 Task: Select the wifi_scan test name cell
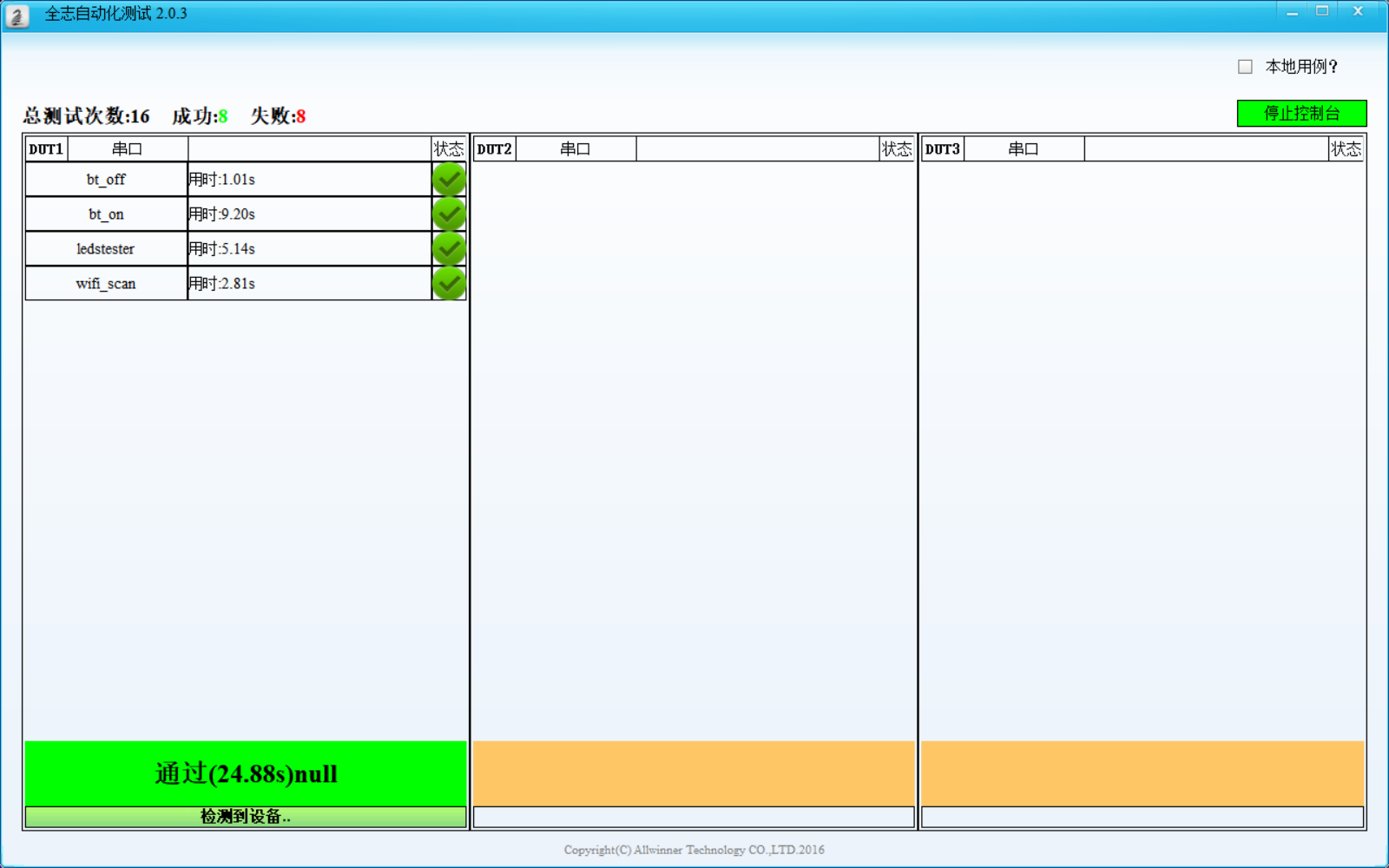106,284
